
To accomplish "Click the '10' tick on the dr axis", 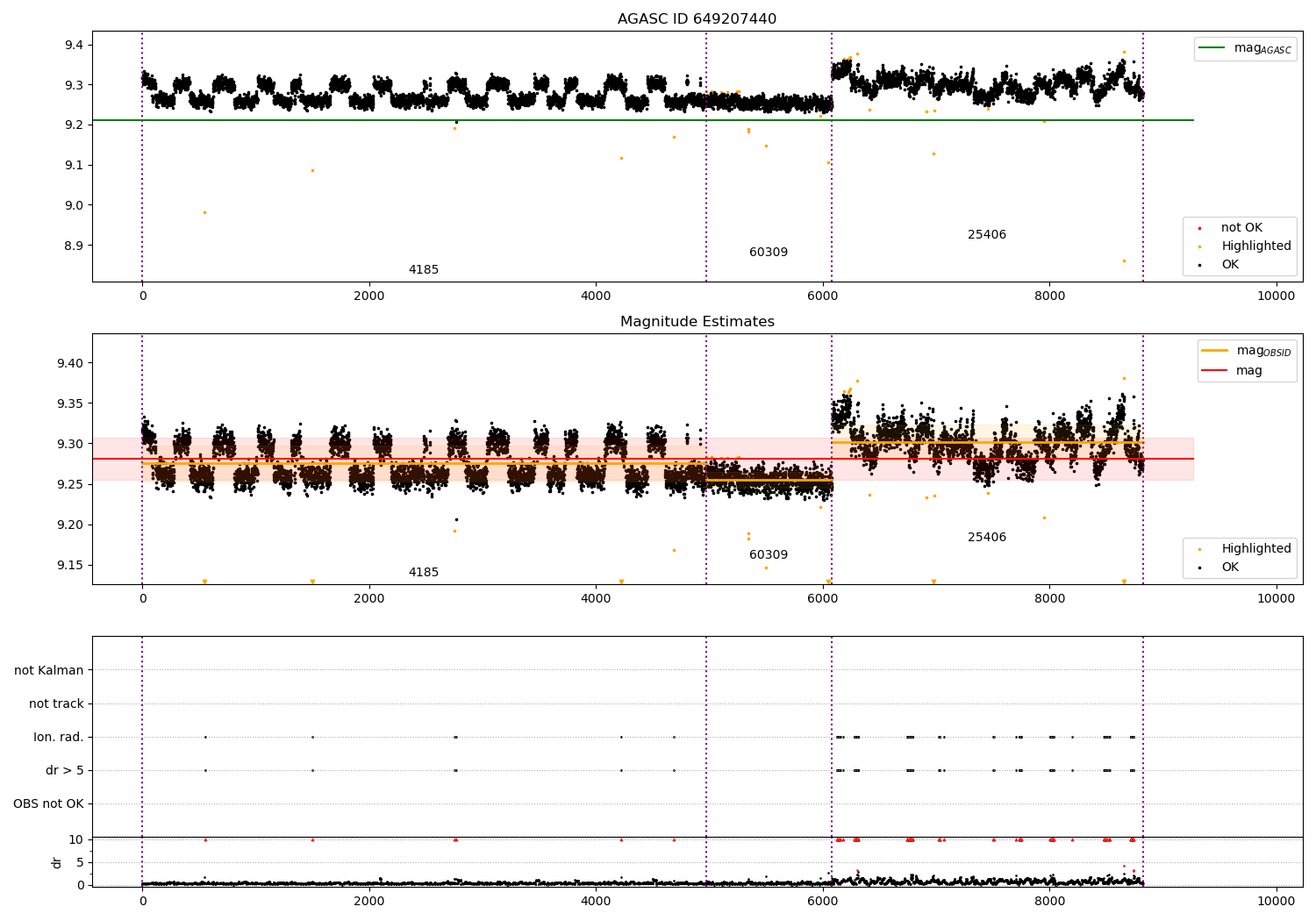I will [x=76, y=840].
